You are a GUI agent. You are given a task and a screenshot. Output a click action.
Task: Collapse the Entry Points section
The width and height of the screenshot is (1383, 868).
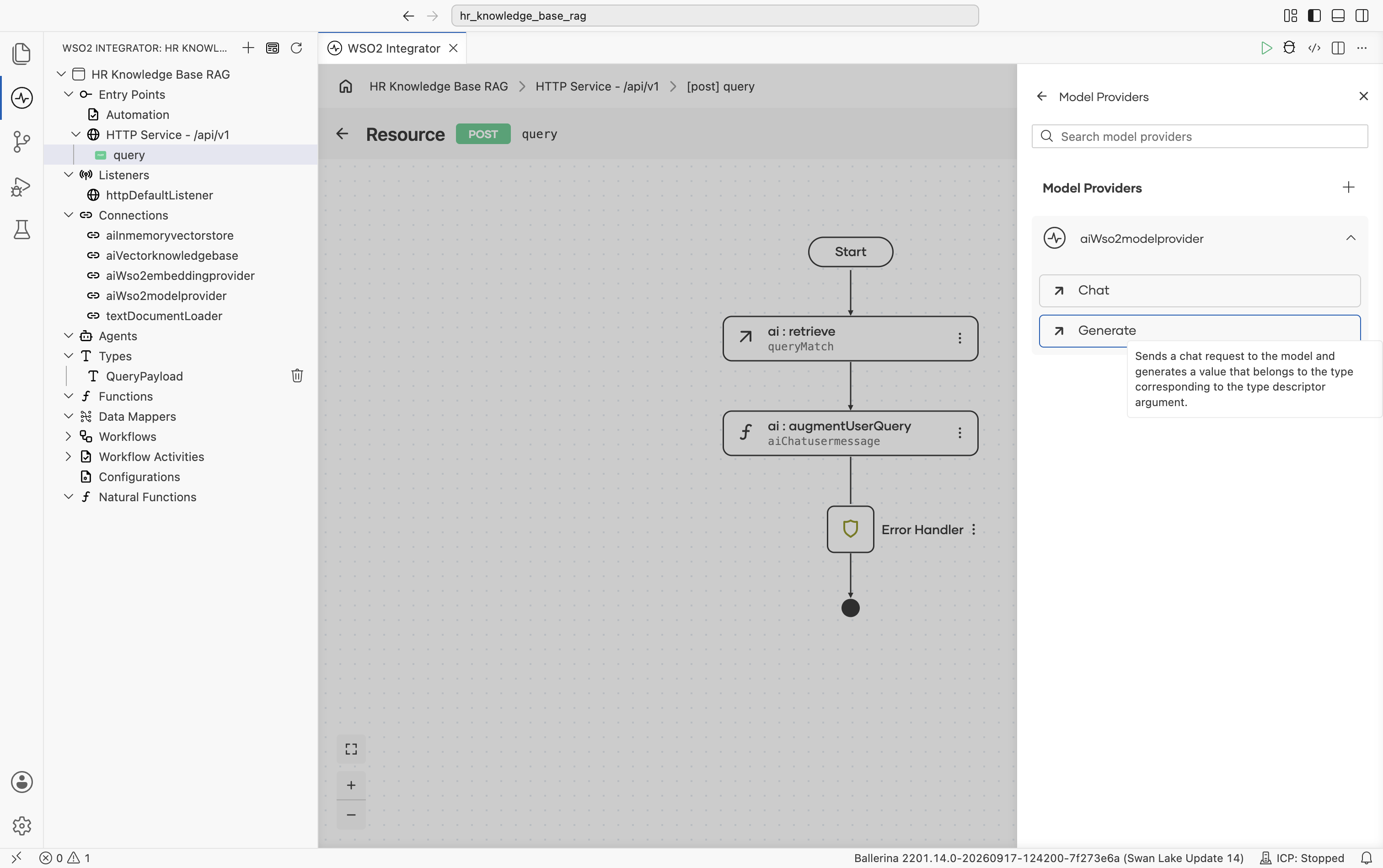point(68,94)
